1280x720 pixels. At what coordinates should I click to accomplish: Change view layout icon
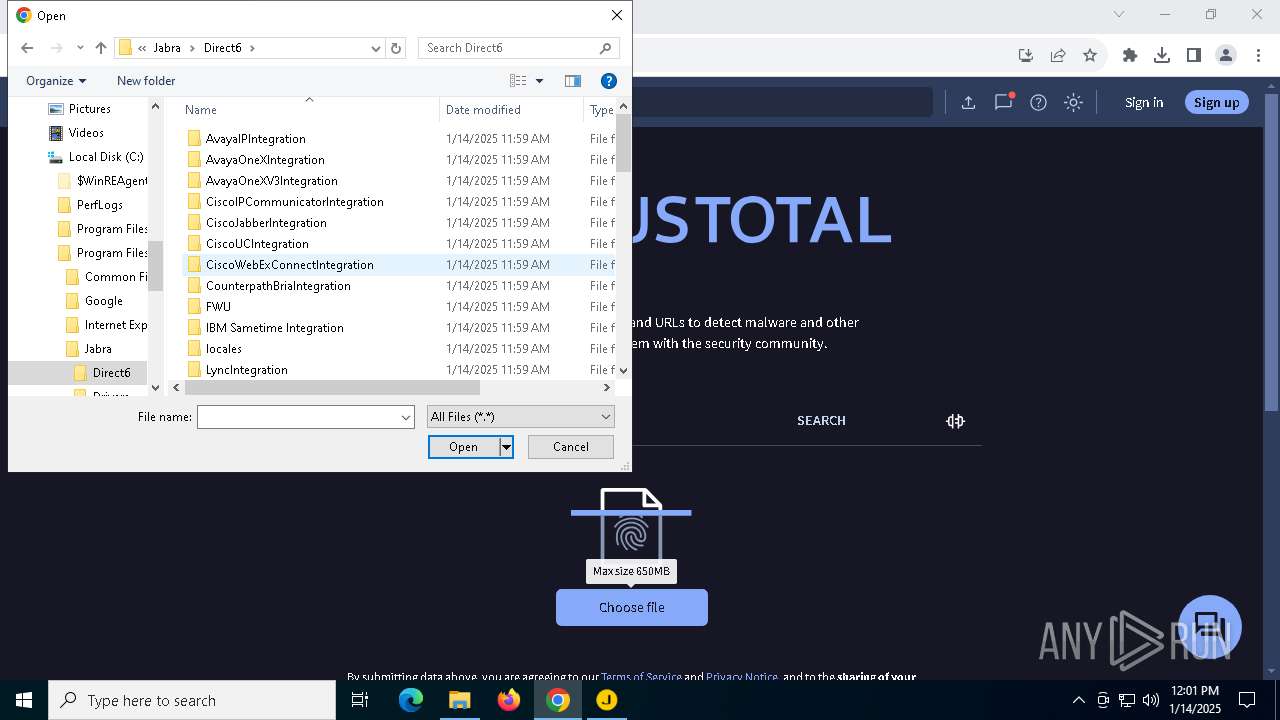[518, 81]
